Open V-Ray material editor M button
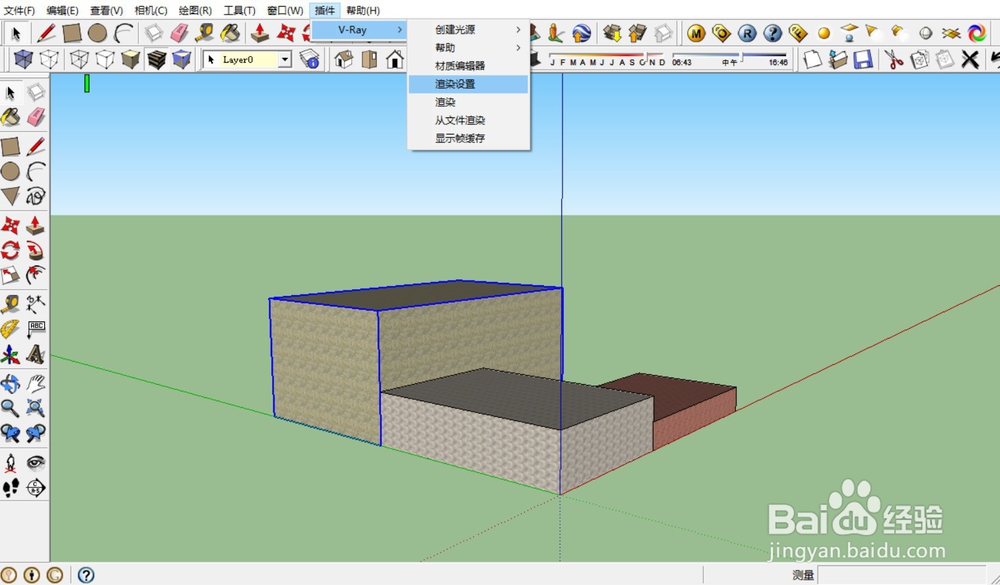 696,33
